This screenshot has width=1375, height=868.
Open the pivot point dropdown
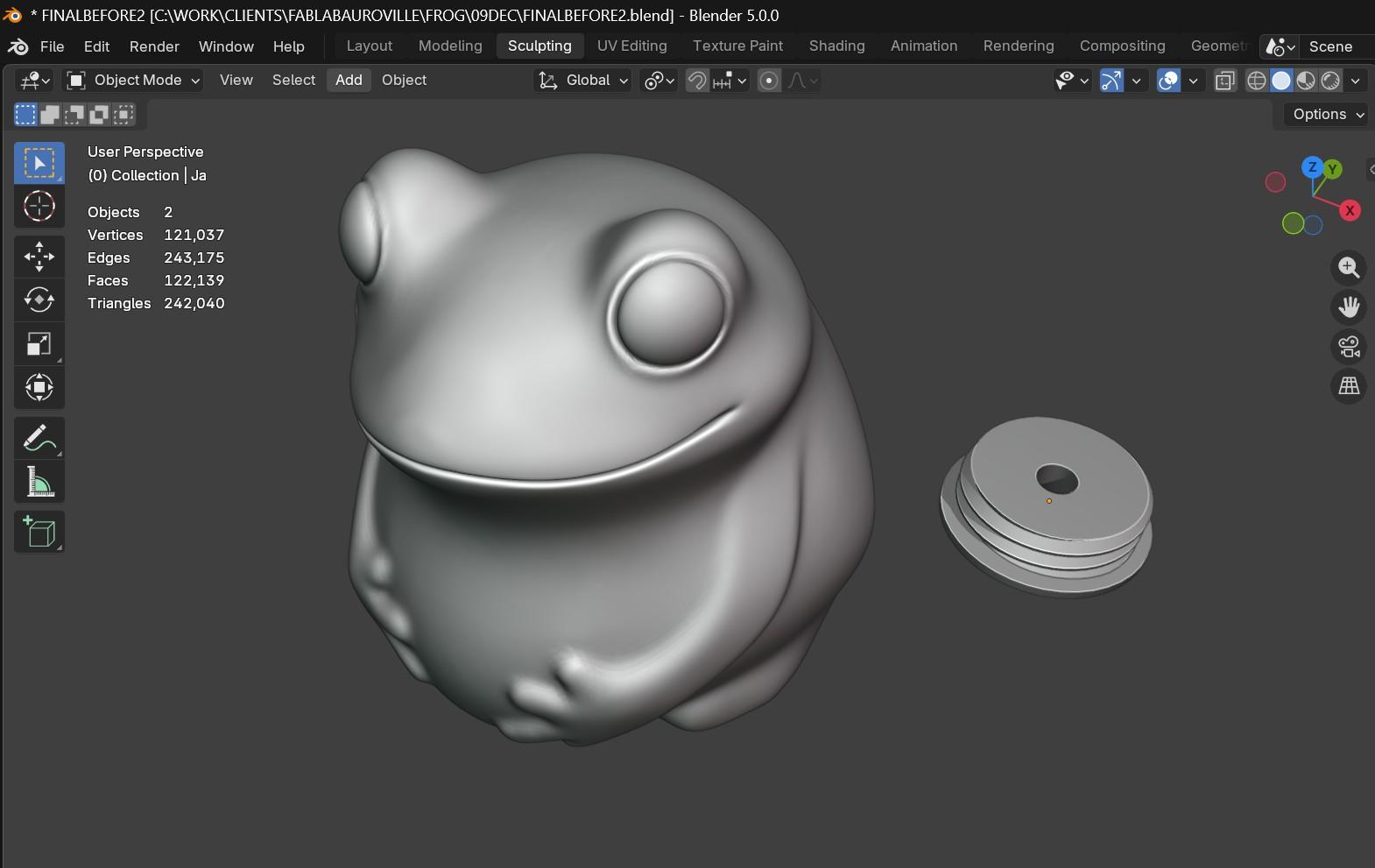click(659, 81)
